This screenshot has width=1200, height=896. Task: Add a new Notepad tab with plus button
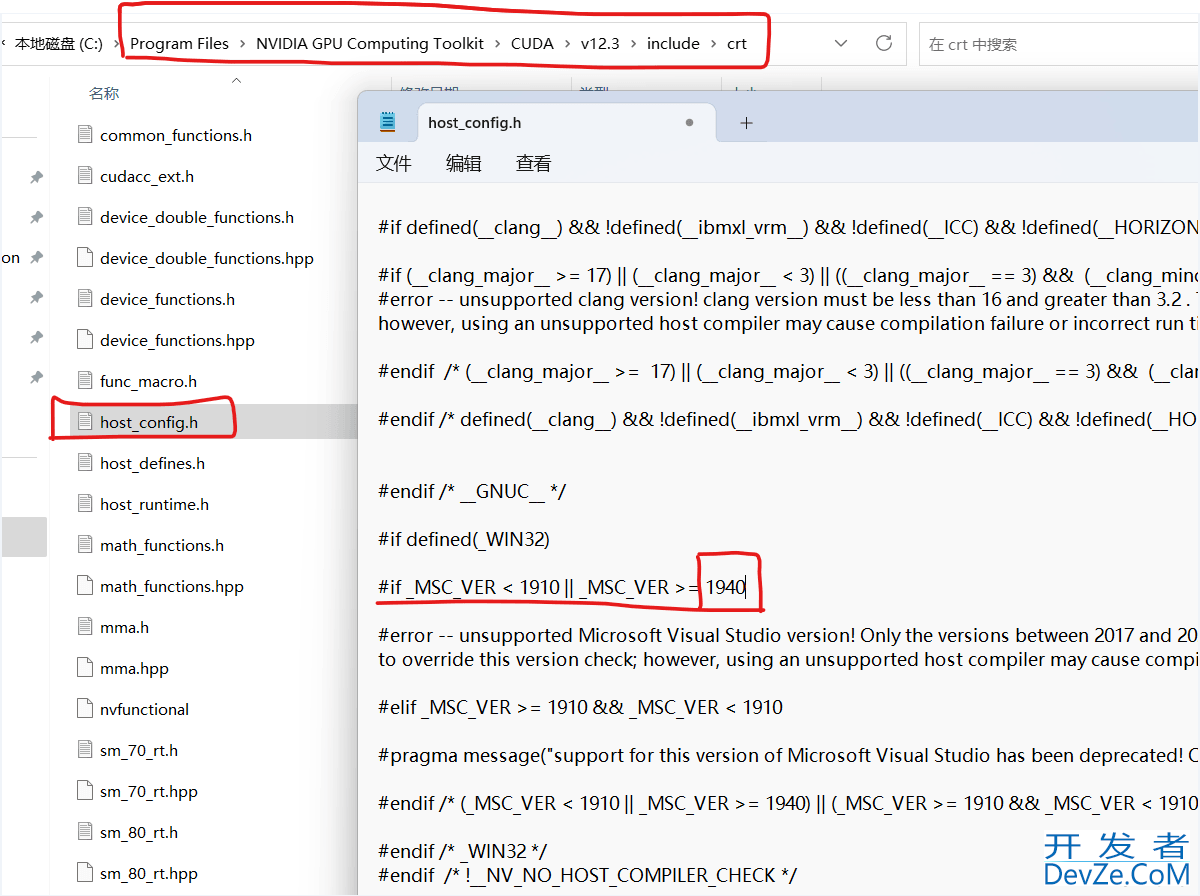pyautogui.click(x=746, y=123)
